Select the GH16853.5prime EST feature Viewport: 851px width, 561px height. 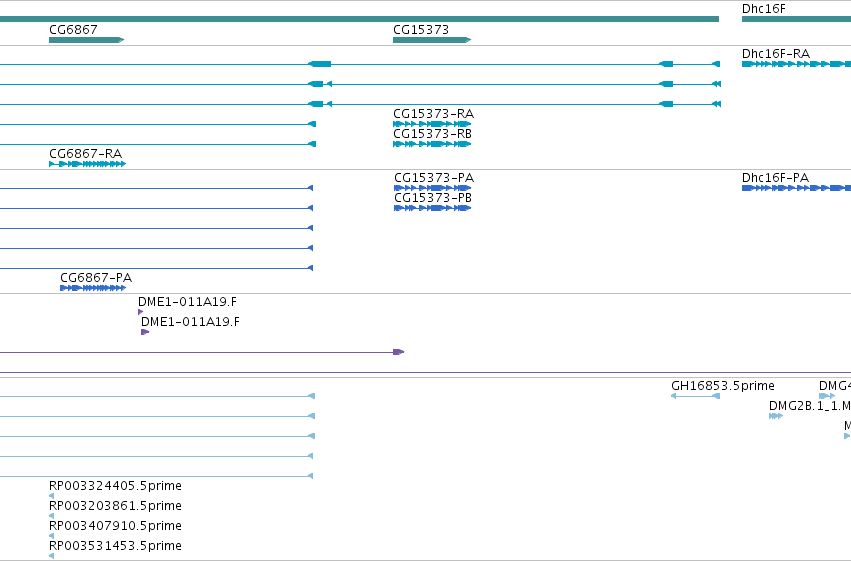(x=695, y=396)
